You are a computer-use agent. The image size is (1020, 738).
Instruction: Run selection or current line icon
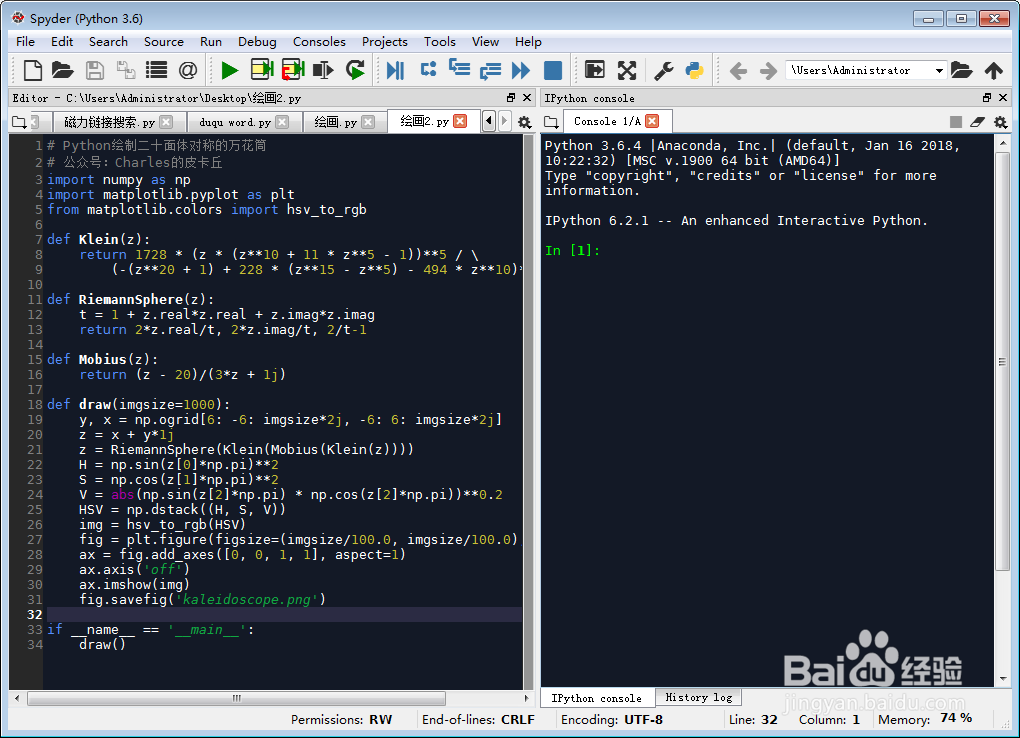point(323,70)
